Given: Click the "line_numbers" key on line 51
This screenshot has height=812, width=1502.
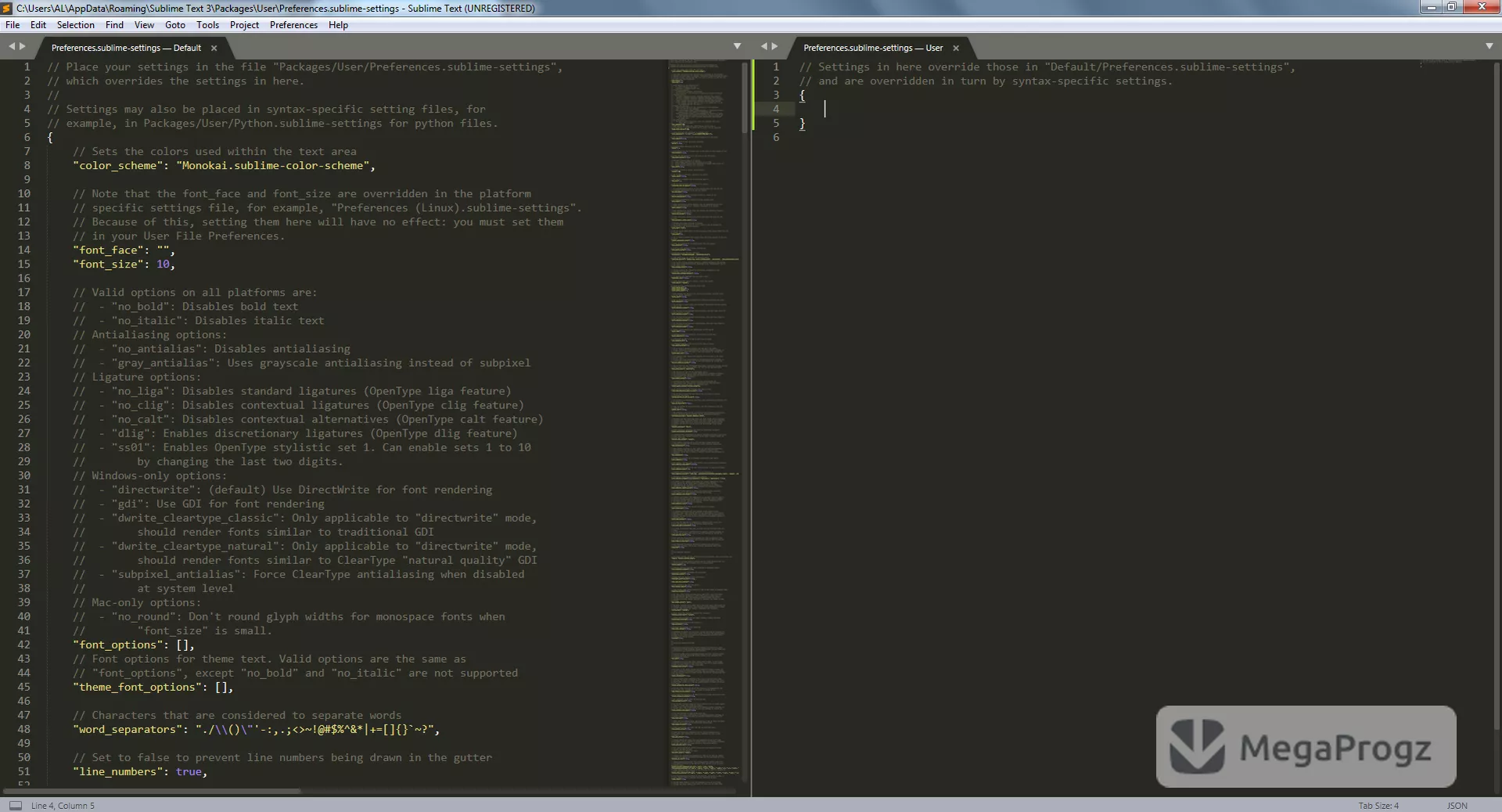Looking at the screenshot, I should (118, 771).
